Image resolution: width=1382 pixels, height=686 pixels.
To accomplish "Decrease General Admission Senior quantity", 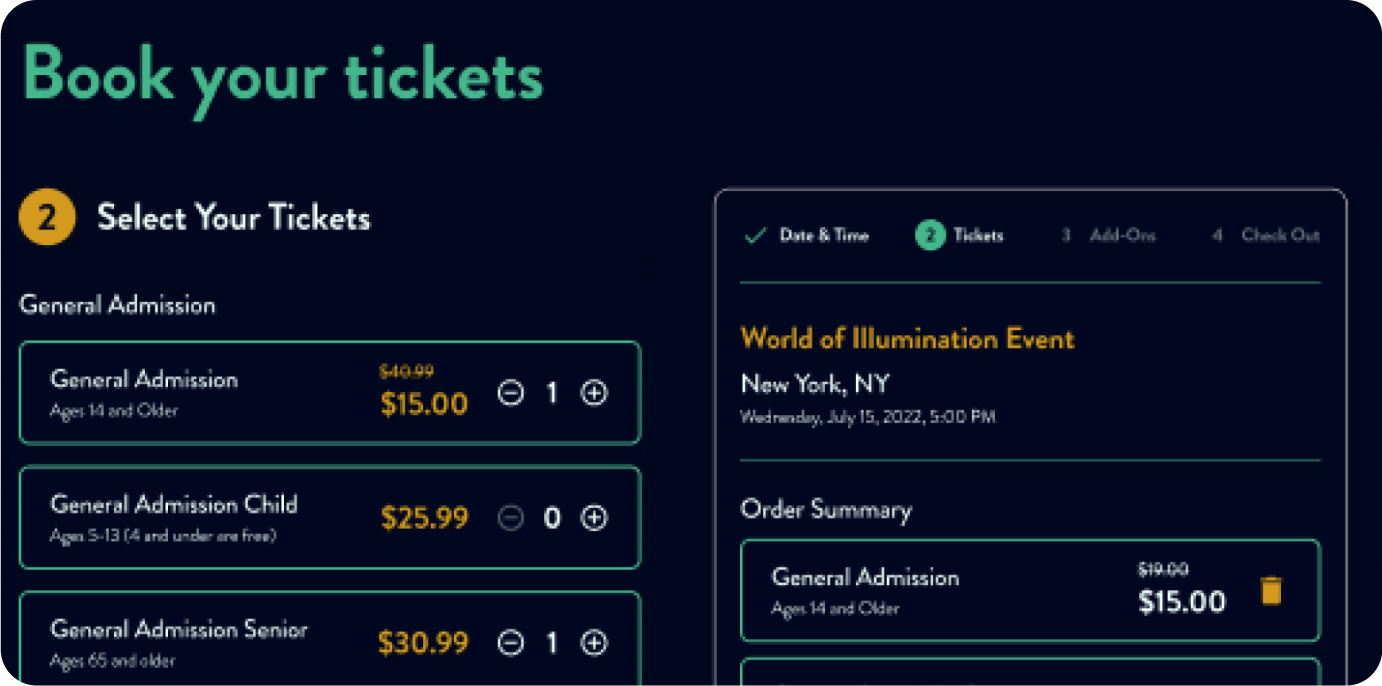I will click(511, 643).
